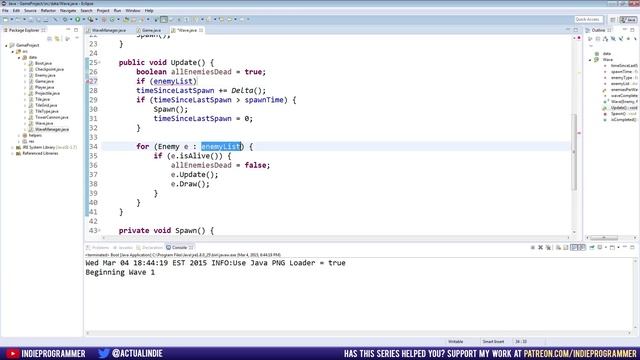Click the Outline horizontal scrollbar
This screenshot has height=360, width=640.
point(604,238)
